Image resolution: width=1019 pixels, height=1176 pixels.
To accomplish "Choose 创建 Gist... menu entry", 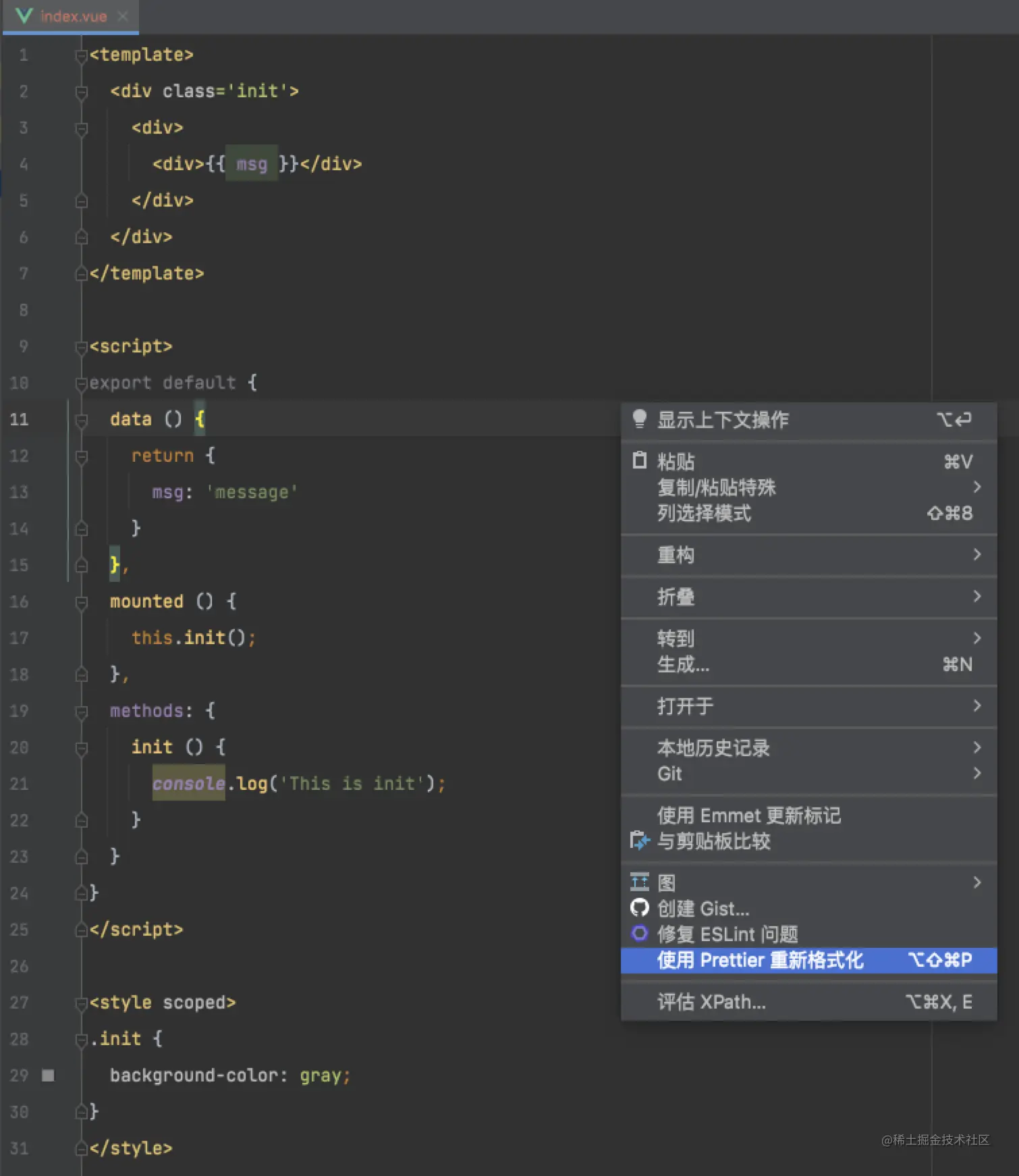I will coord(808,908).
